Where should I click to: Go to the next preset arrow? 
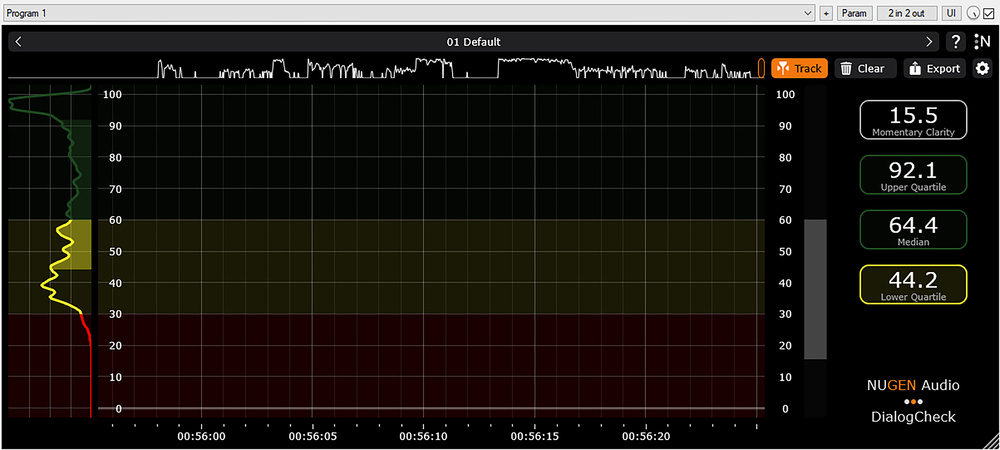pos(929,42)
